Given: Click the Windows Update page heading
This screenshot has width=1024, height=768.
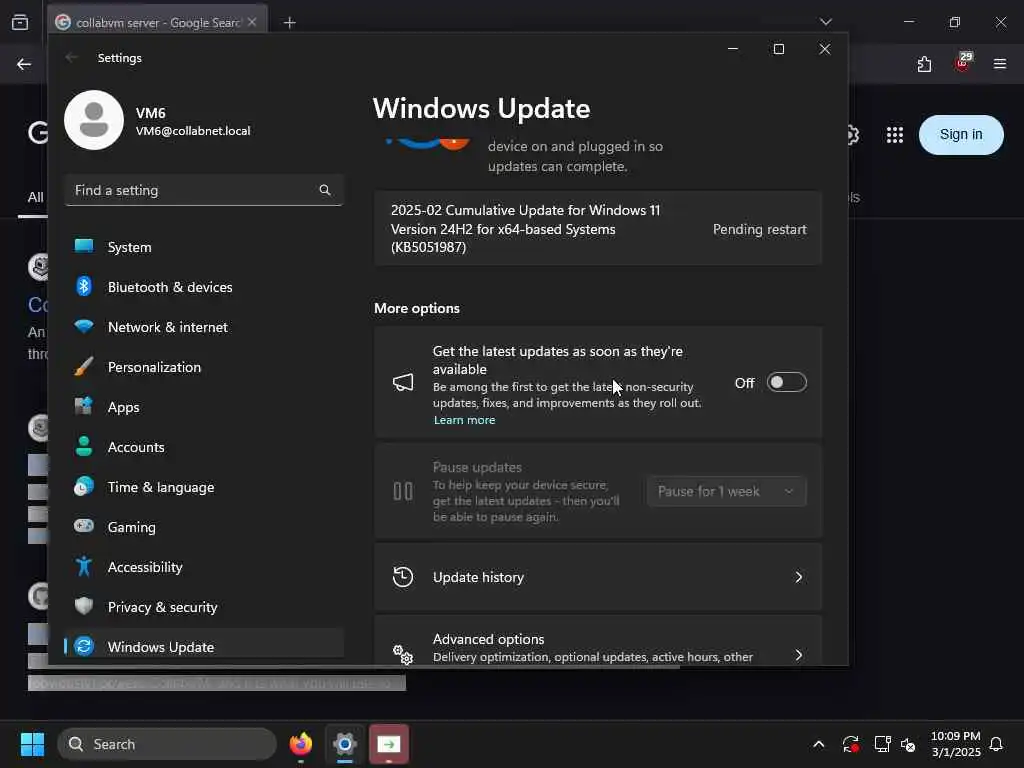Looking at the screenshot, I should tap(481, 108).
